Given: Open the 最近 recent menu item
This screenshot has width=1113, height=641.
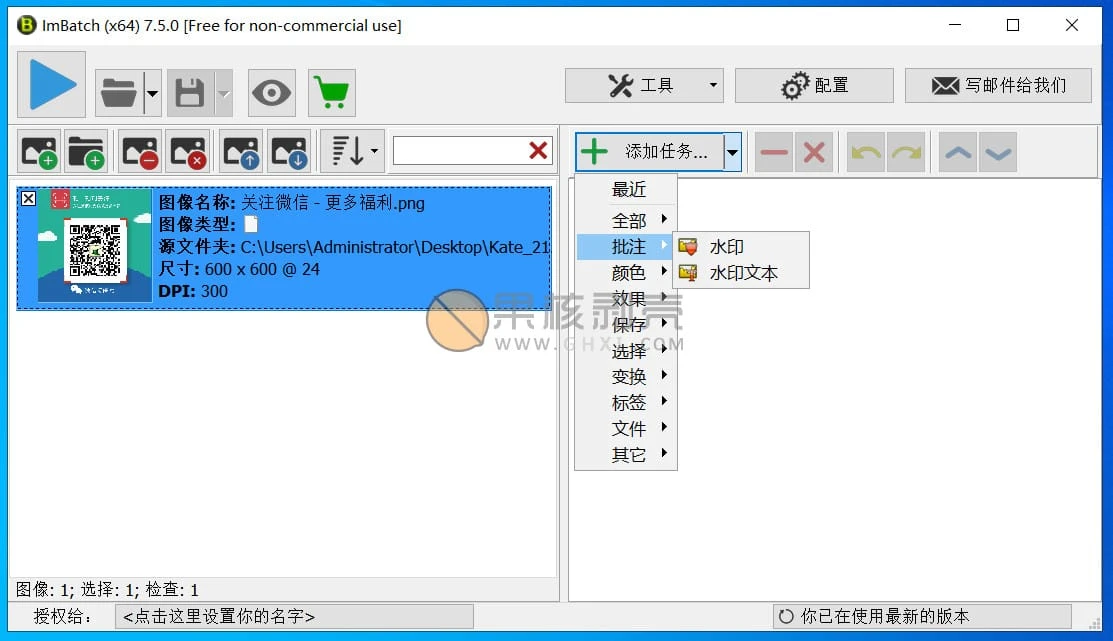Looking at the screenshot, I should click(626, 190).
